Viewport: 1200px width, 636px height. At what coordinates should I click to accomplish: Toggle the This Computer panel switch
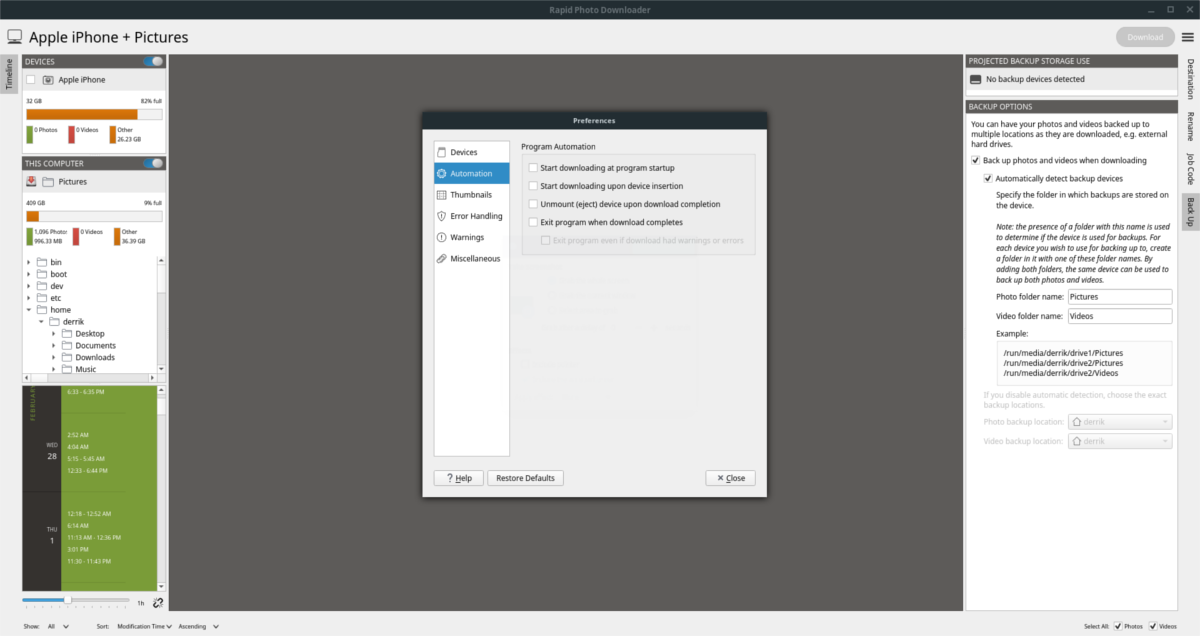point(153,163)
